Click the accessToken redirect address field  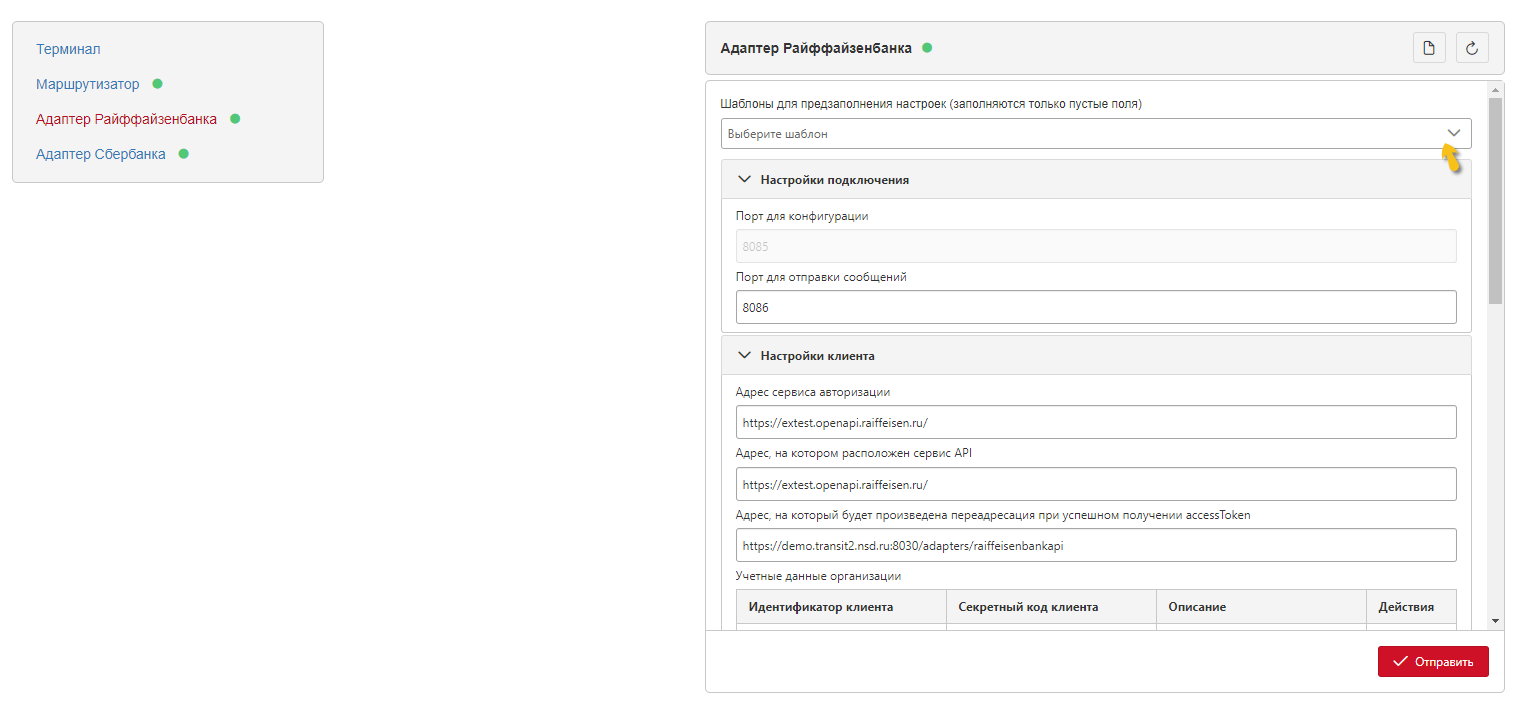[x=1096, y=546]
